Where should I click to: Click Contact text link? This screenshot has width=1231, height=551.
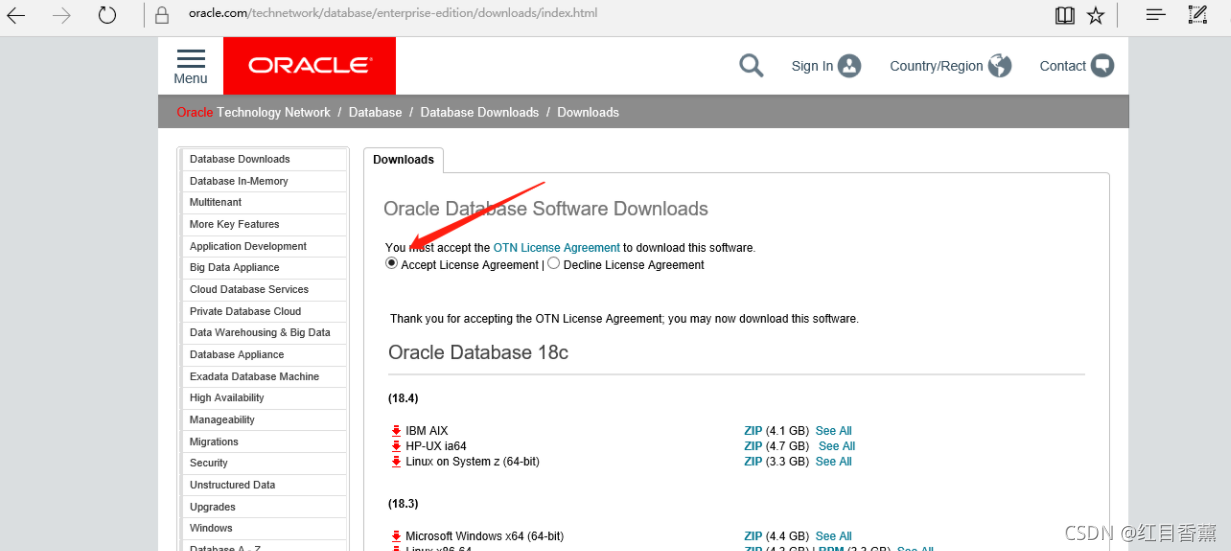1062,66
